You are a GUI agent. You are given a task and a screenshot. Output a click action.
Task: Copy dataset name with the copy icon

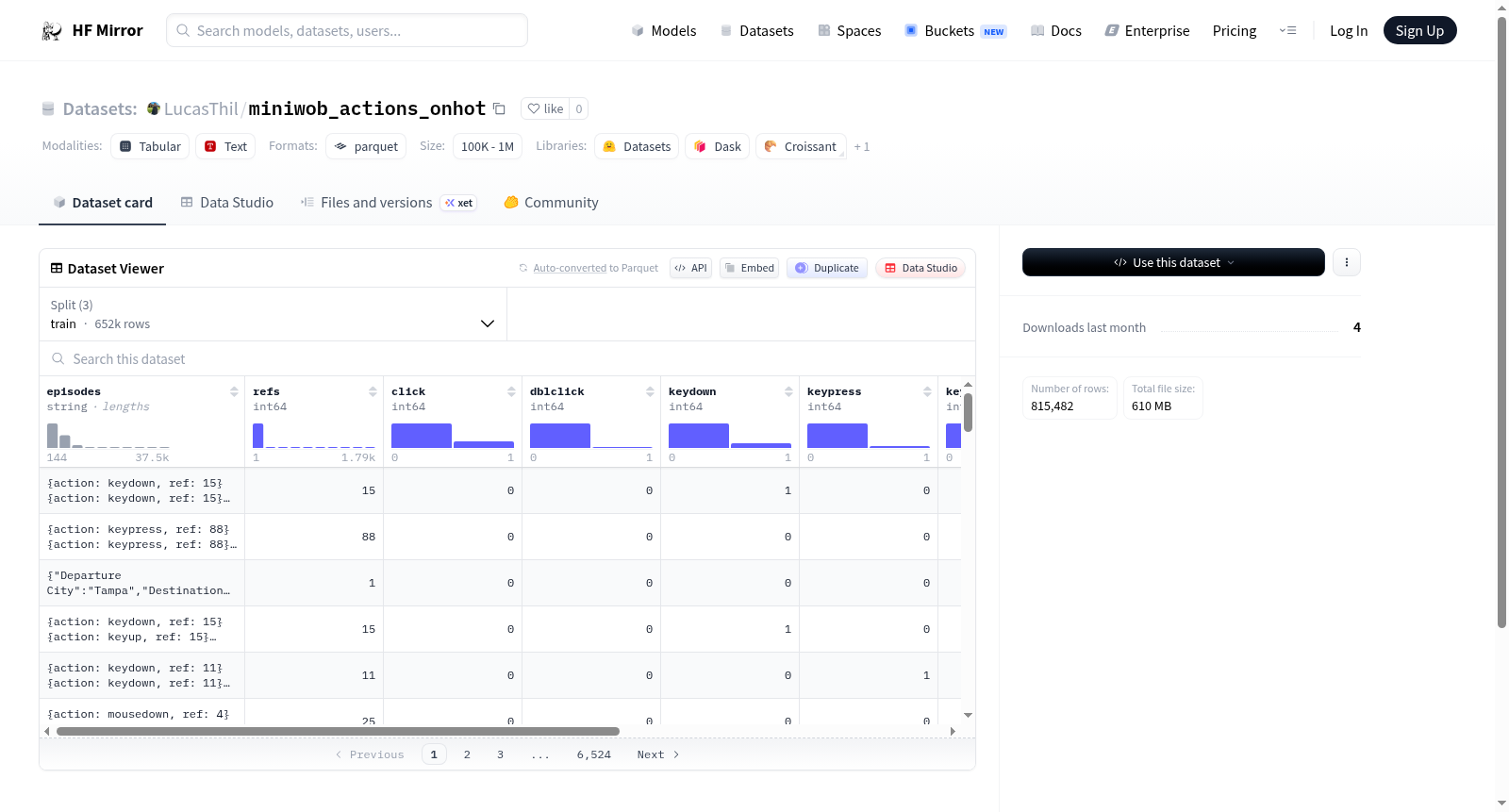click(x=500, y=109)
